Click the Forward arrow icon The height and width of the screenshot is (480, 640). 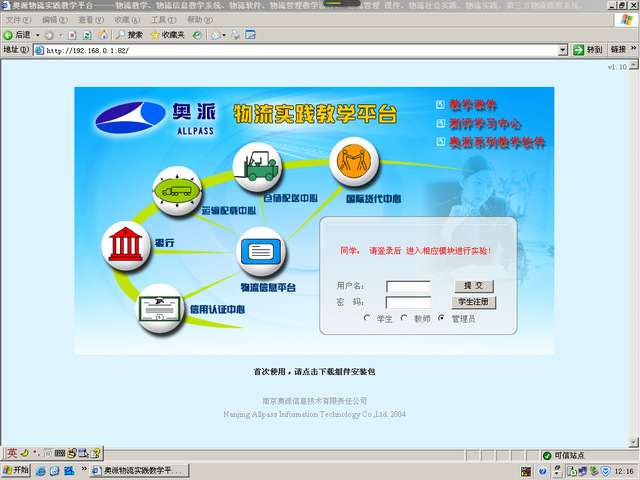click(49, 36)
